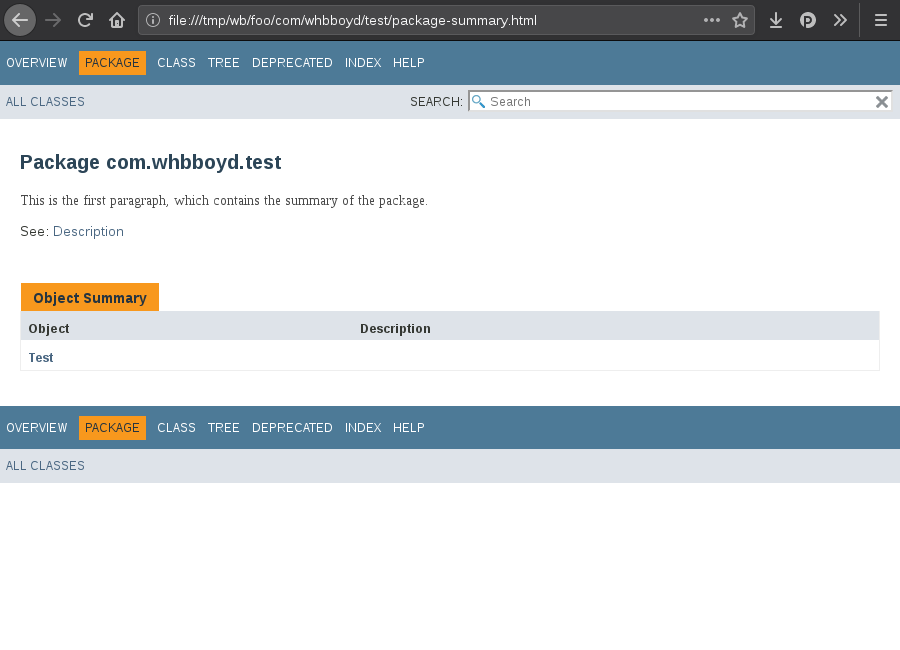The image size is (900, 650).
Task: Select the Object Summary tab
Action: point(90,297)
